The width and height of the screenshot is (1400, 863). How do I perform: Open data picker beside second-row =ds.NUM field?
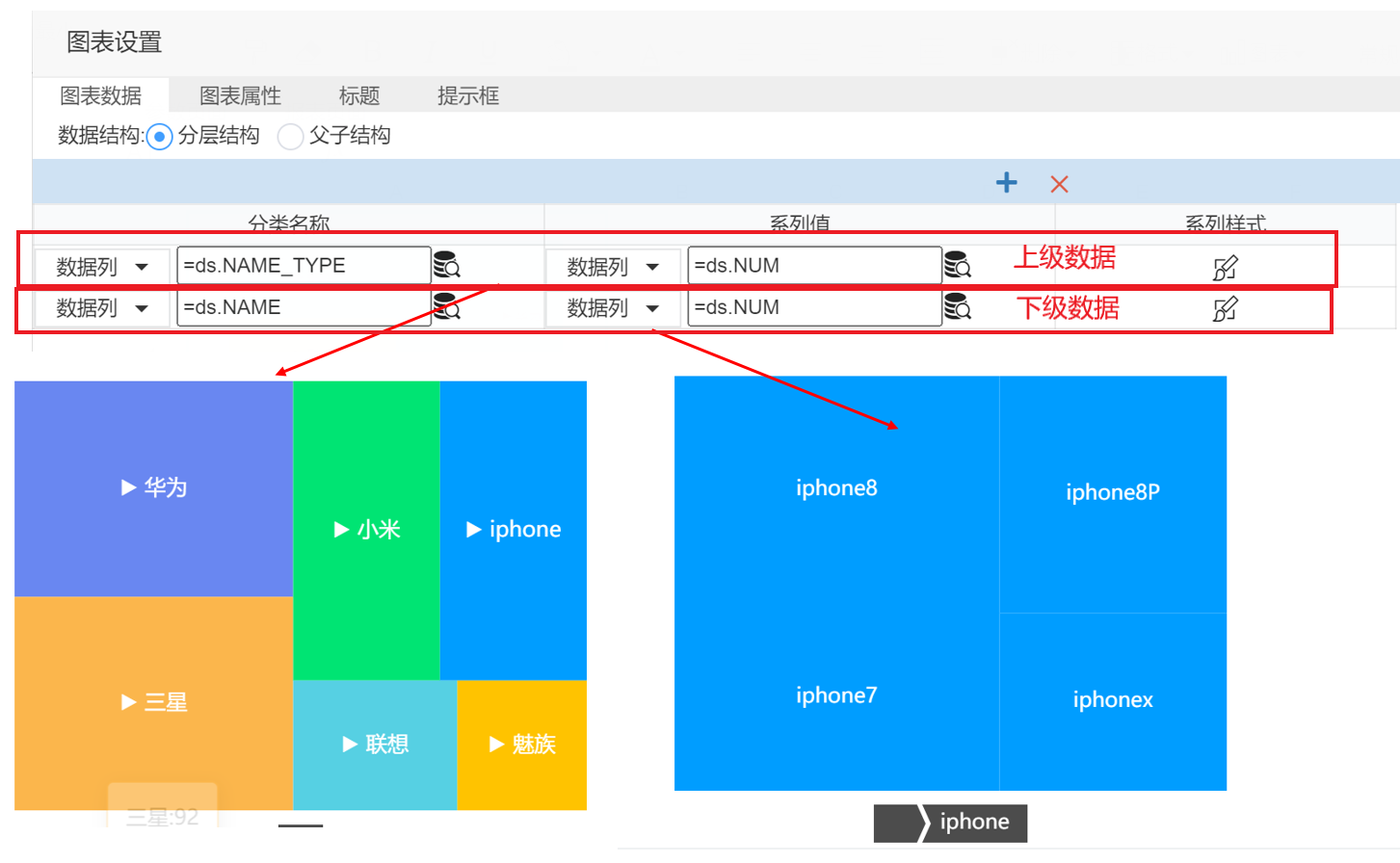pos(957,306)
